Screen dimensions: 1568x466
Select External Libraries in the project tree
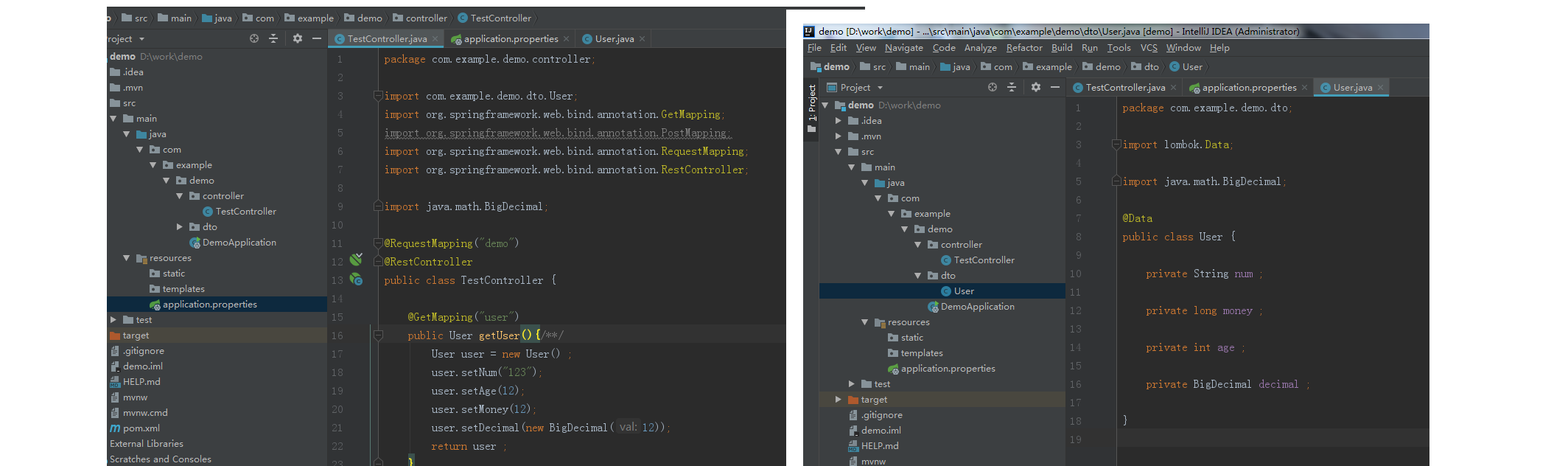[x=146, y=444]
